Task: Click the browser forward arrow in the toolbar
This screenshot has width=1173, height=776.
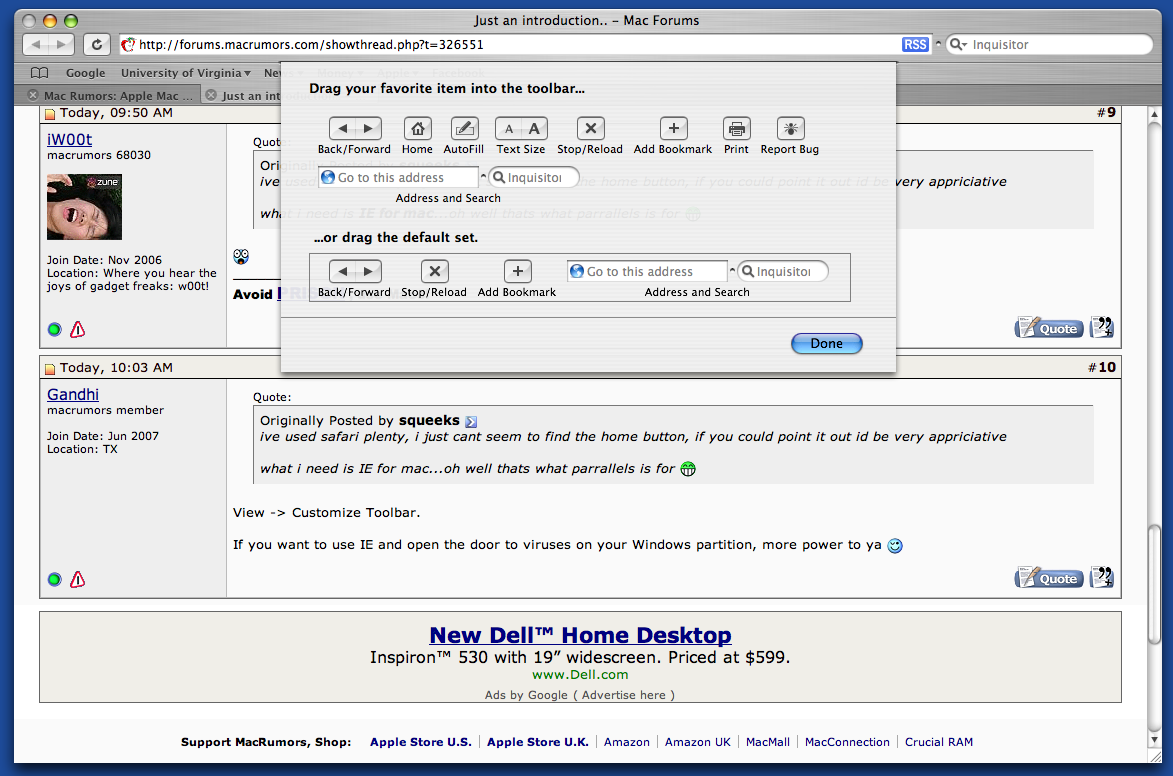Action: tap(61, 45)
